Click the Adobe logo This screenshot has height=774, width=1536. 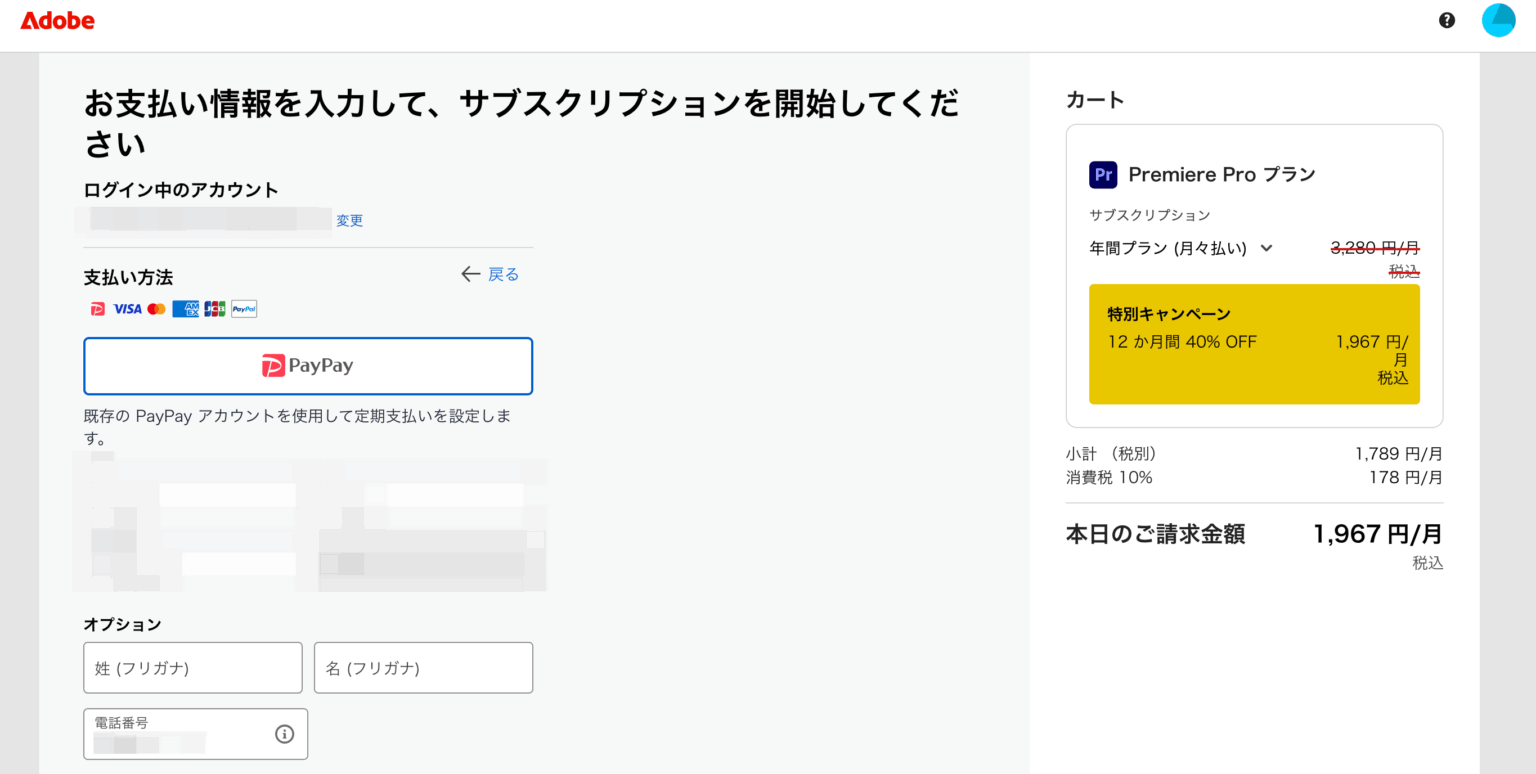pos(57,20)
